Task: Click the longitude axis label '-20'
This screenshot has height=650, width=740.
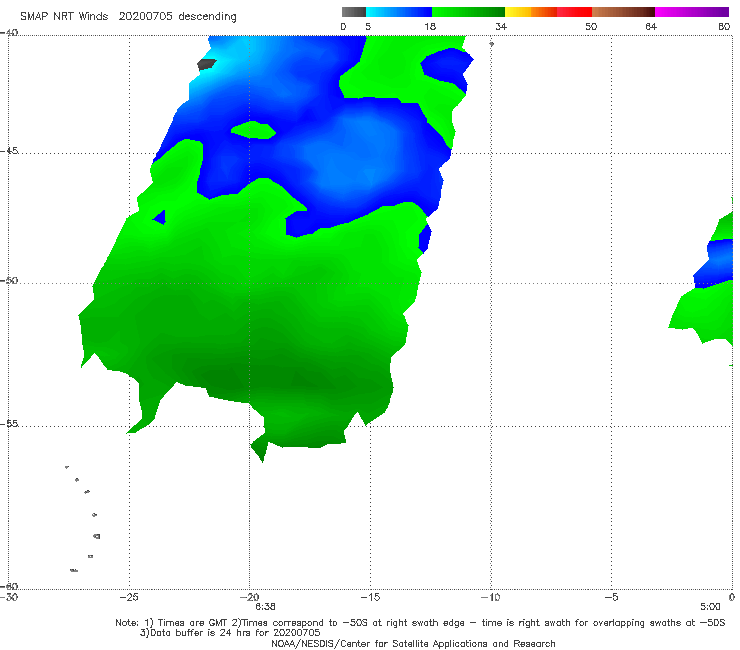Action: [249, 597]
